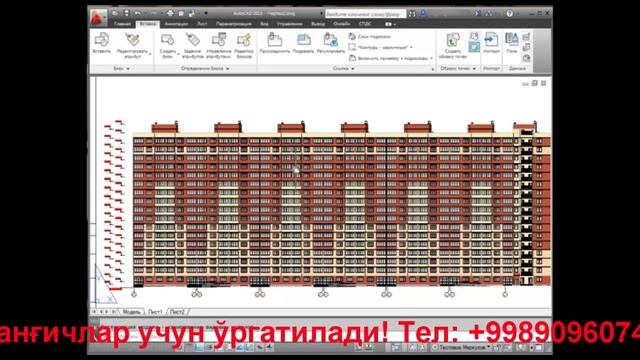Click the open file icon in quick access toolbar

(116, 13)
